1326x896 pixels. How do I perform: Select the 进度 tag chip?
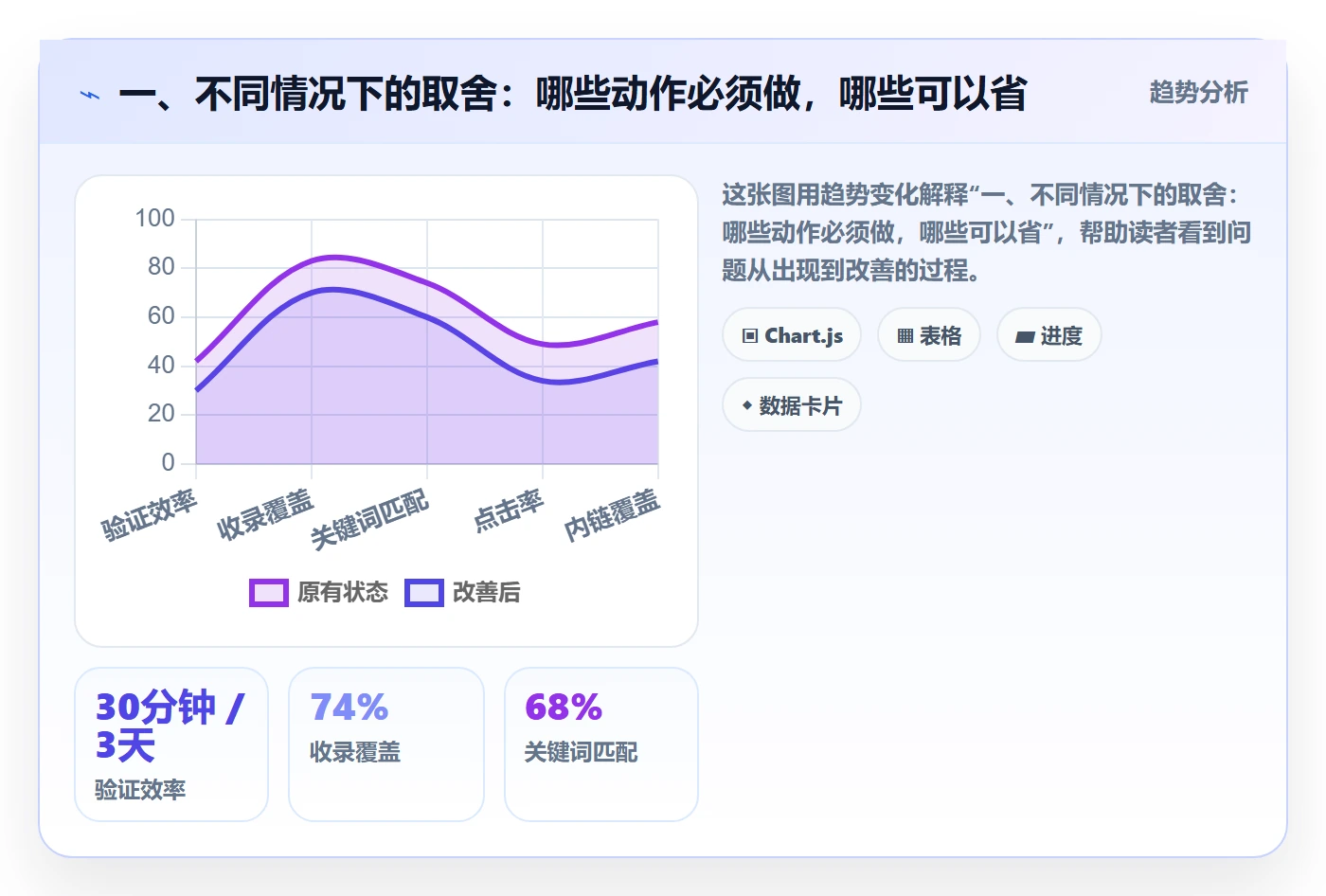1049,335
